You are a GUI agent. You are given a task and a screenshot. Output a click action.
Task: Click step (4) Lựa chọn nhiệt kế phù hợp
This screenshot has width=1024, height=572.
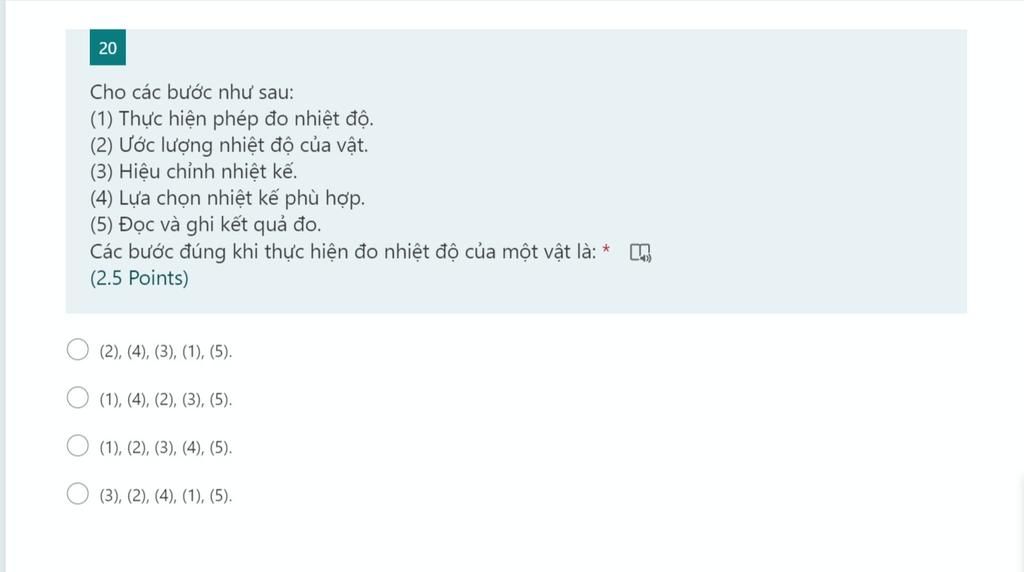pyautogui.click(x=227, y=198)
